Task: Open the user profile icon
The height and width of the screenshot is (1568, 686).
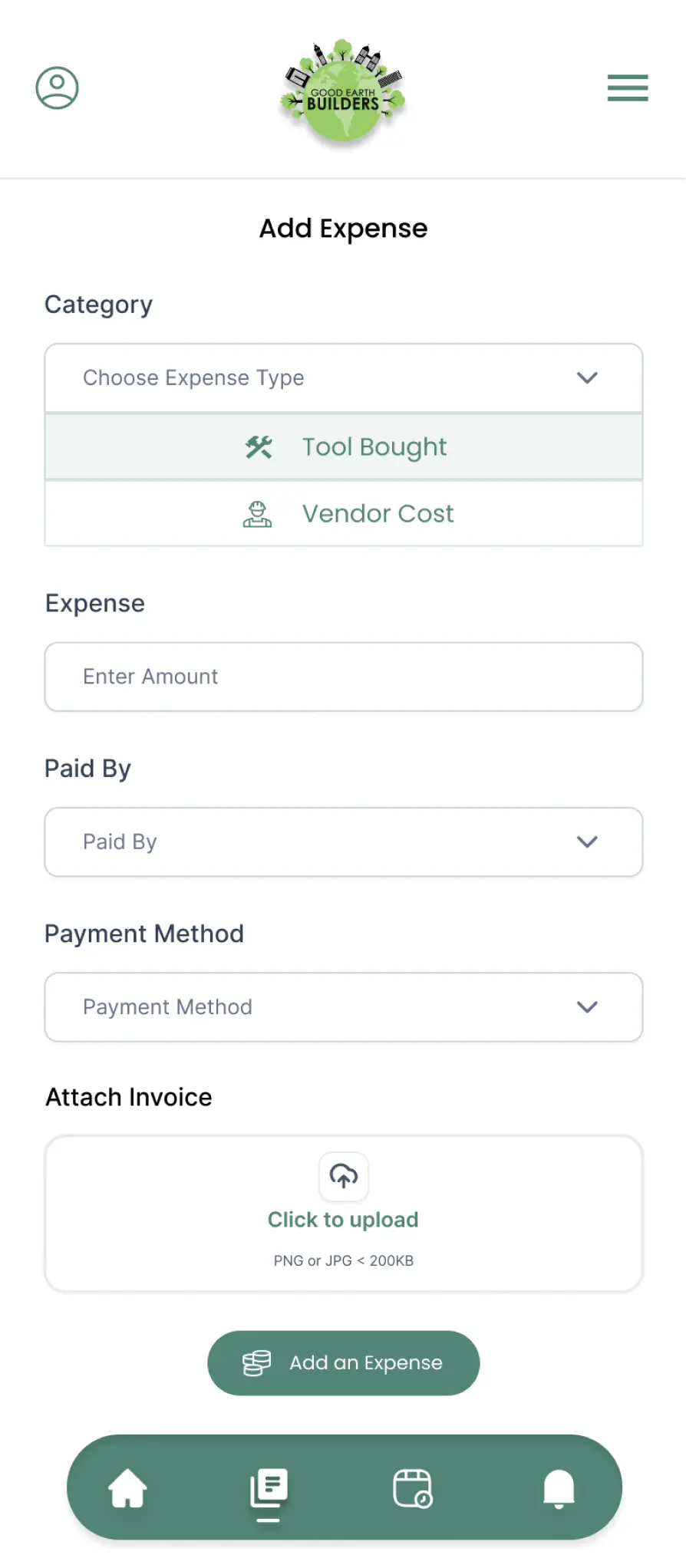Action: (x=57, y=88)
